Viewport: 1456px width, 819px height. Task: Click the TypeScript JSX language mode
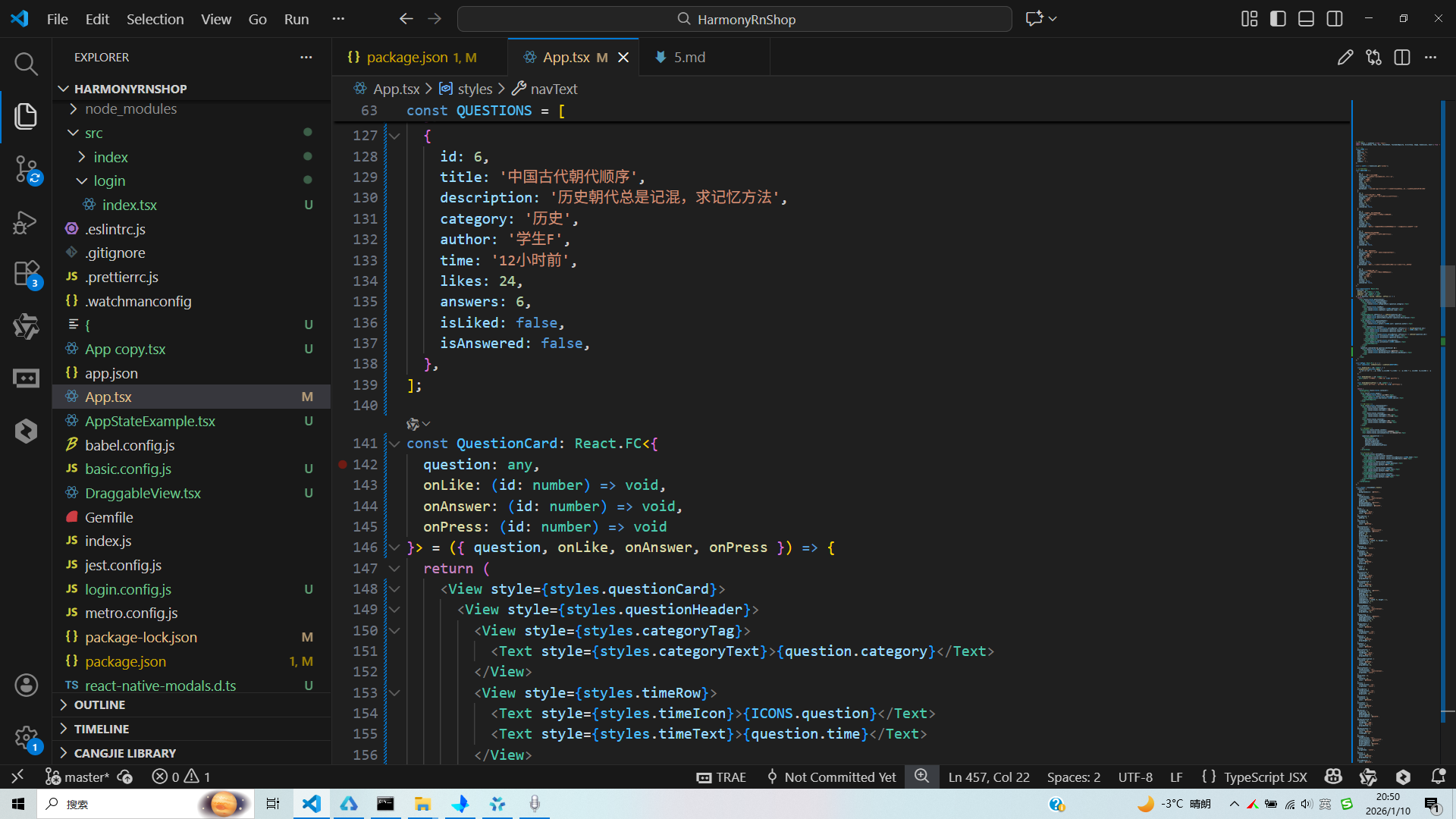tap(1265, 777)
